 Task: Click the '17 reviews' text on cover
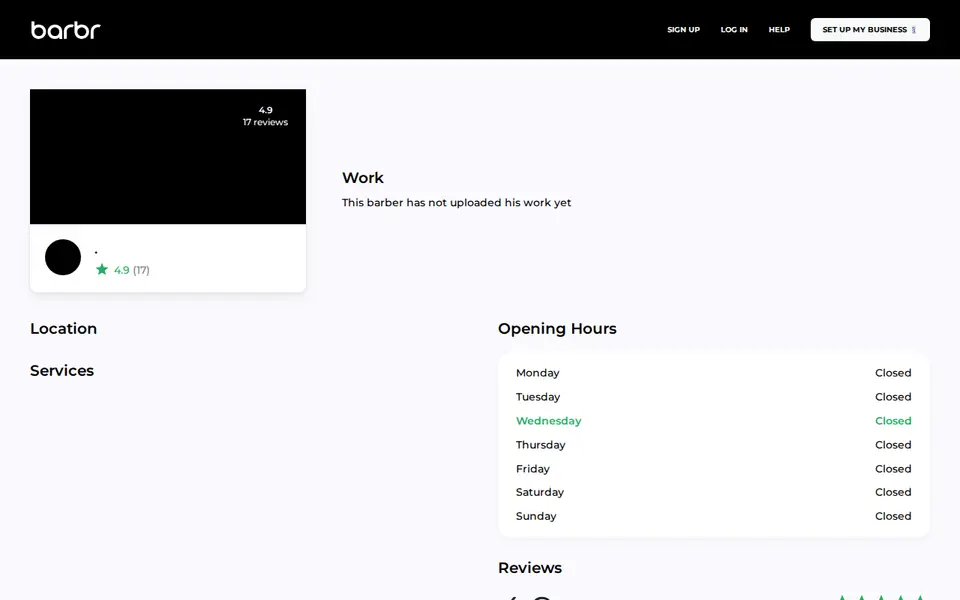265,122
